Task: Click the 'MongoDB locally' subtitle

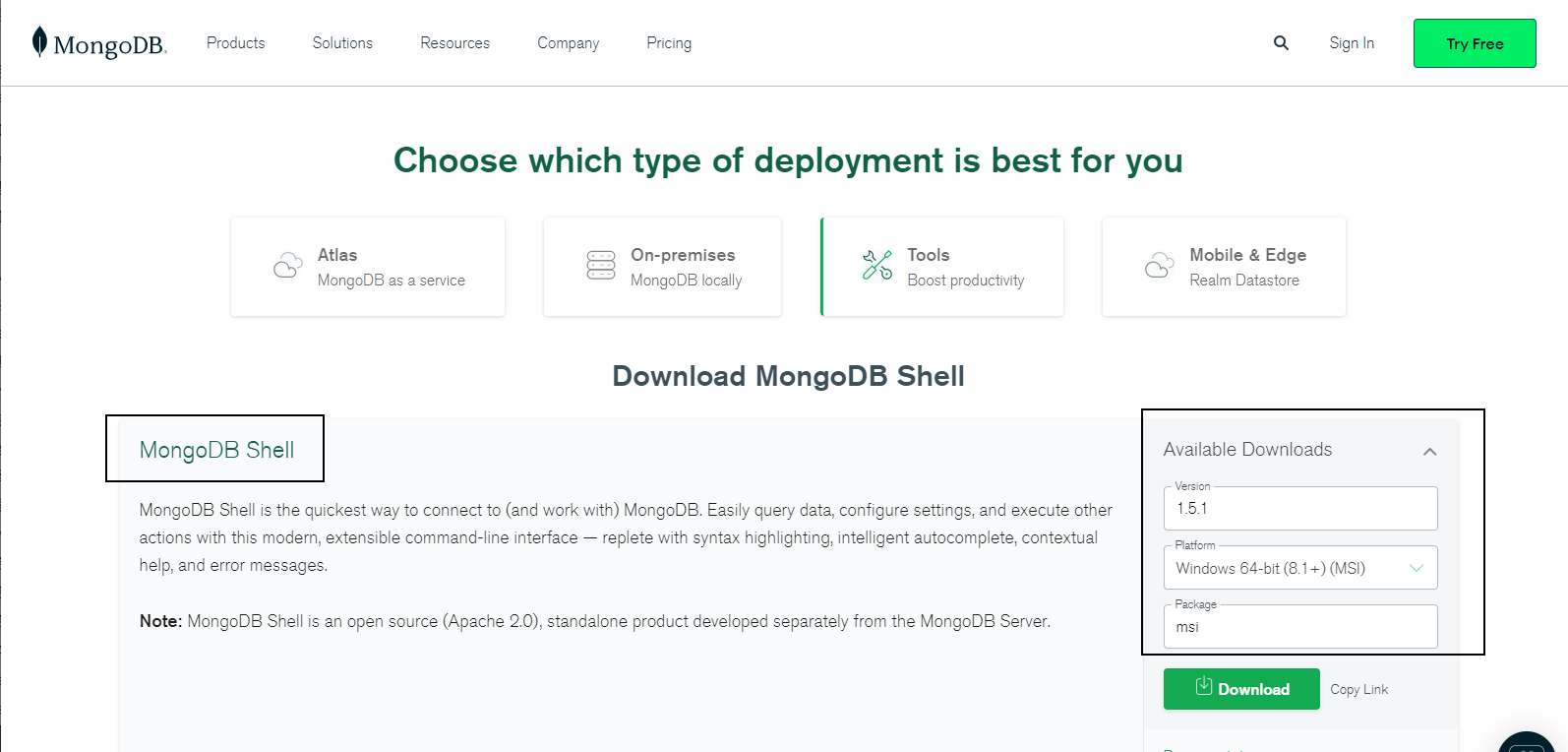Action: (687, 281)
